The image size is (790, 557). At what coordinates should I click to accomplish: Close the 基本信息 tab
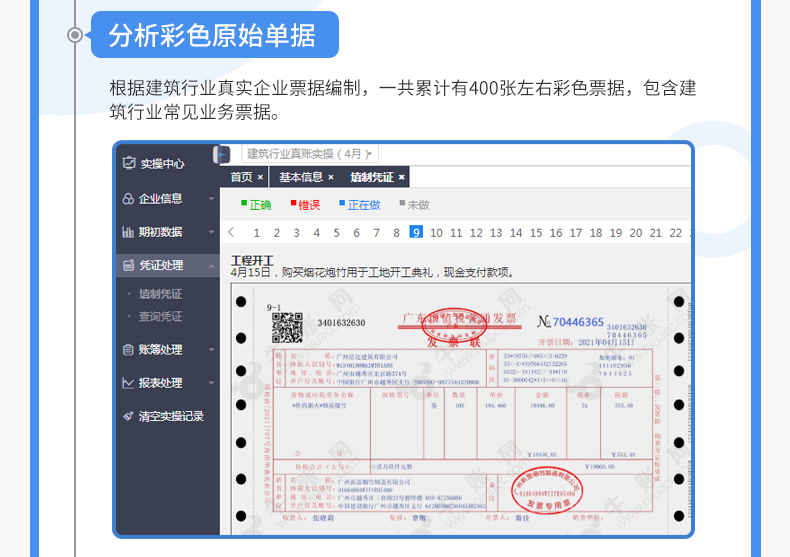click(331, 177)
